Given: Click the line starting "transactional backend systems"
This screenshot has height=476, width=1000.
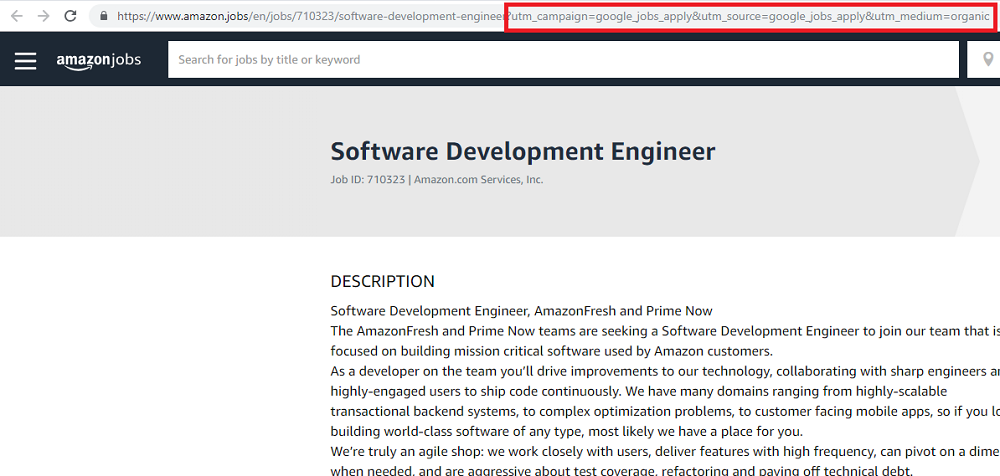Looking at the screenshot, I should [665, 412].
